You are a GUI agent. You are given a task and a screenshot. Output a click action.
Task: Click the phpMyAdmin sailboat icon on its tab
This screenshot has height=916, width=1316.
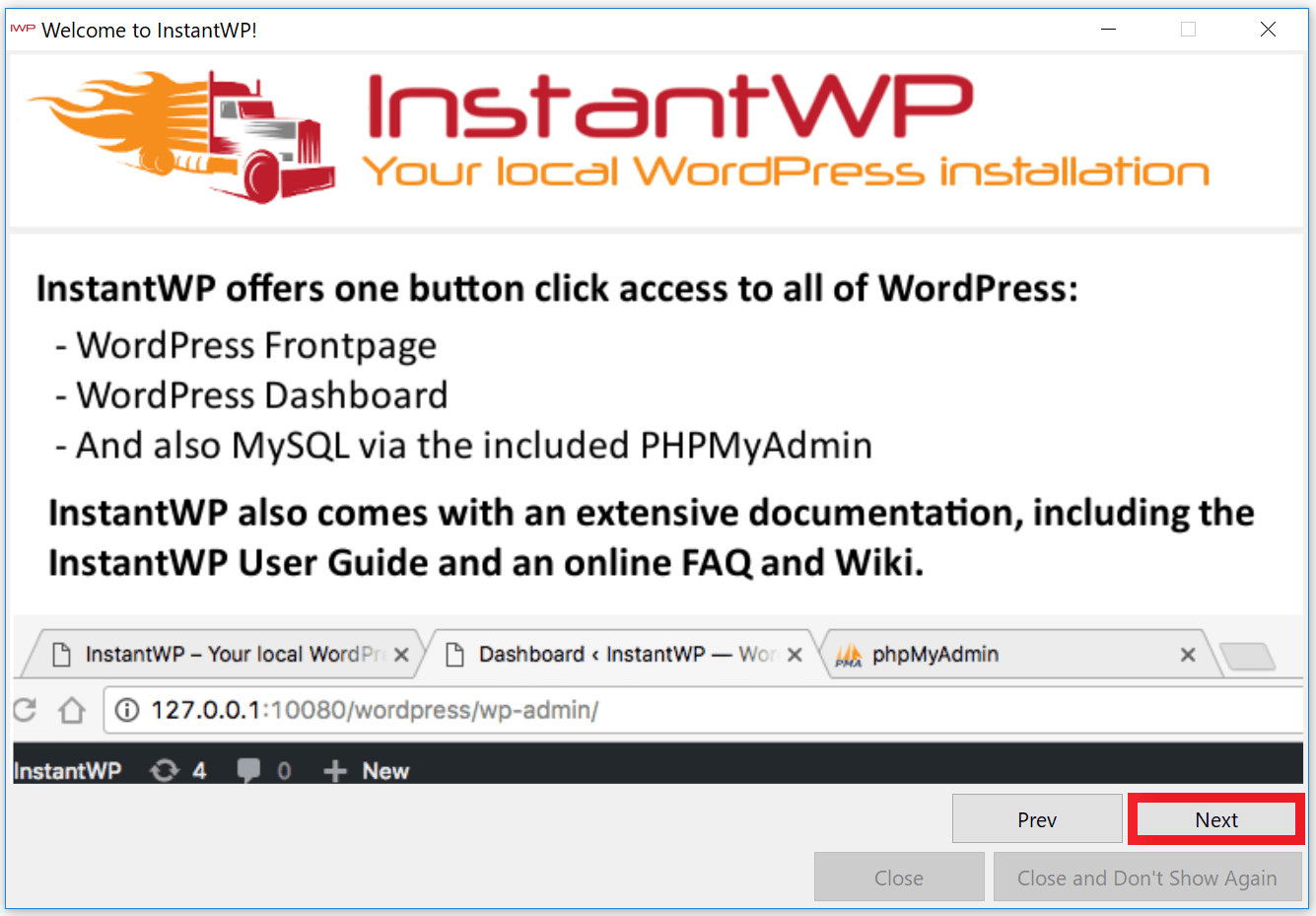tap(848, 653)
